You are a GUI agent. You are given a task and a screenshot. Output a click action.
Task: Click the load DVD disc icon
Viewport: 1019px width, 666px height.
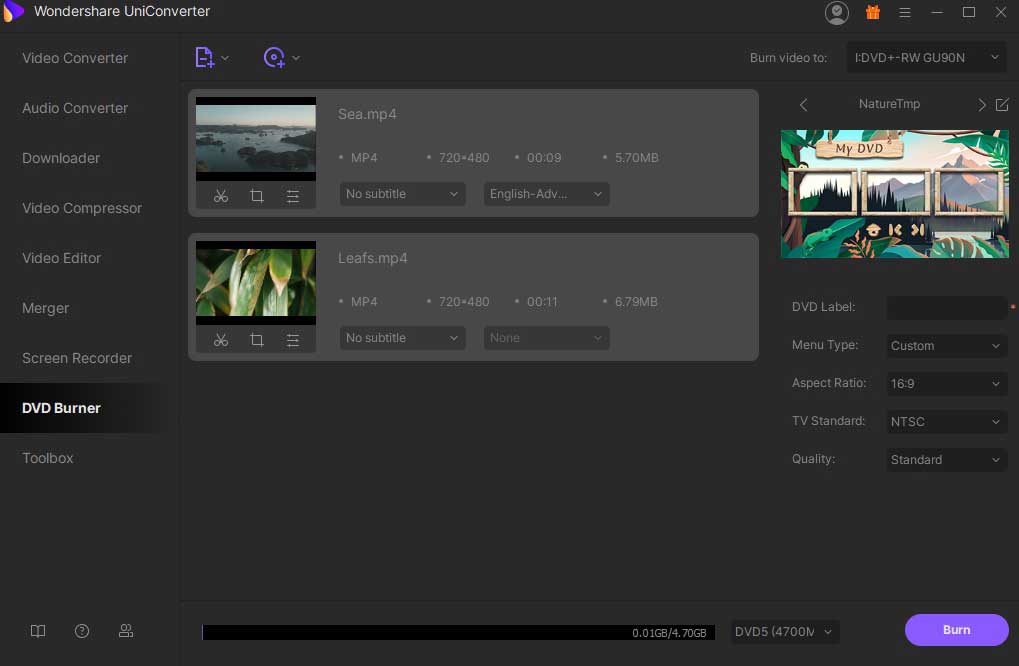point(274,58)
